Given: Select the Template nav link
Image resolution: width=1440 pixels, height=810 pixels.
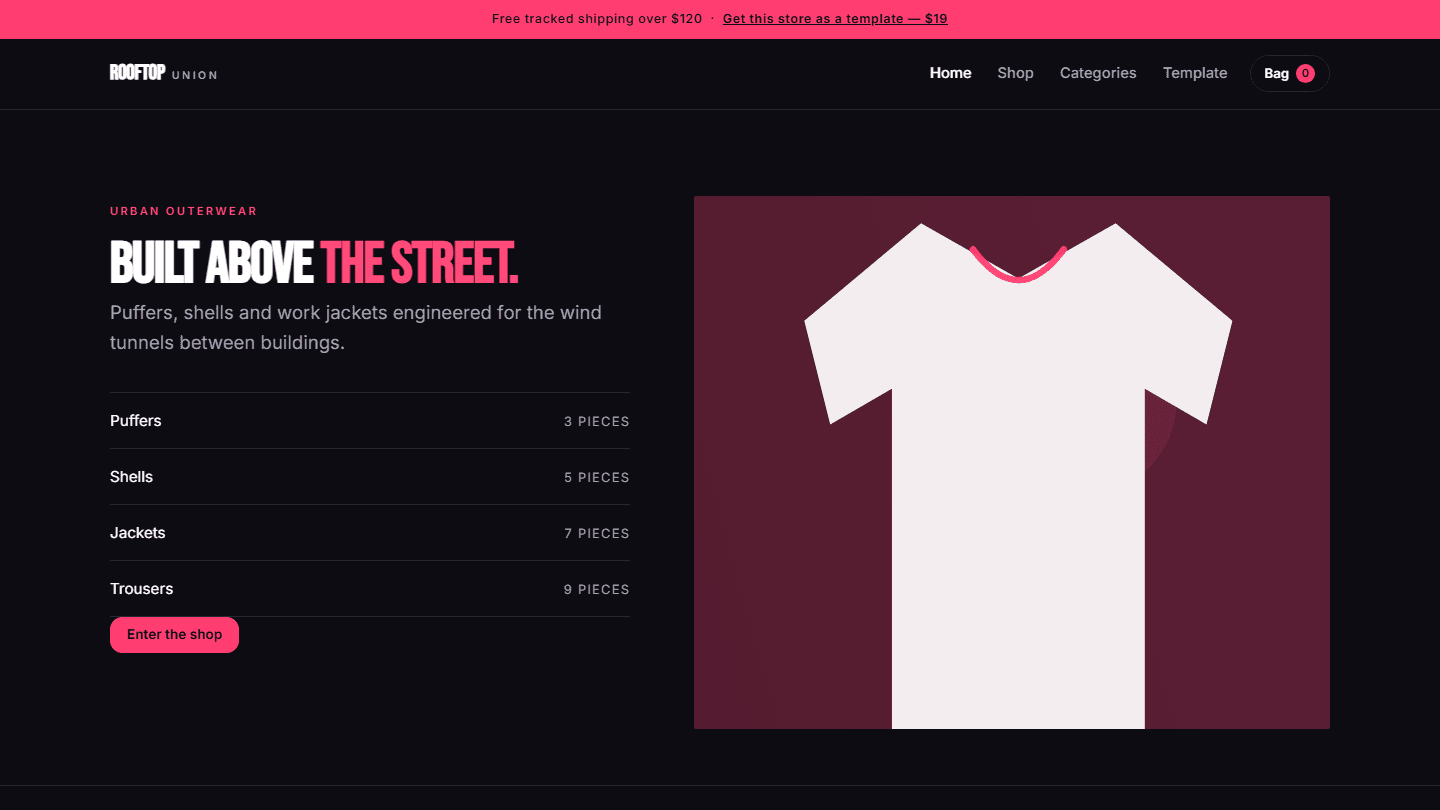Looking at the screenshot, I should click(1195, 73).
